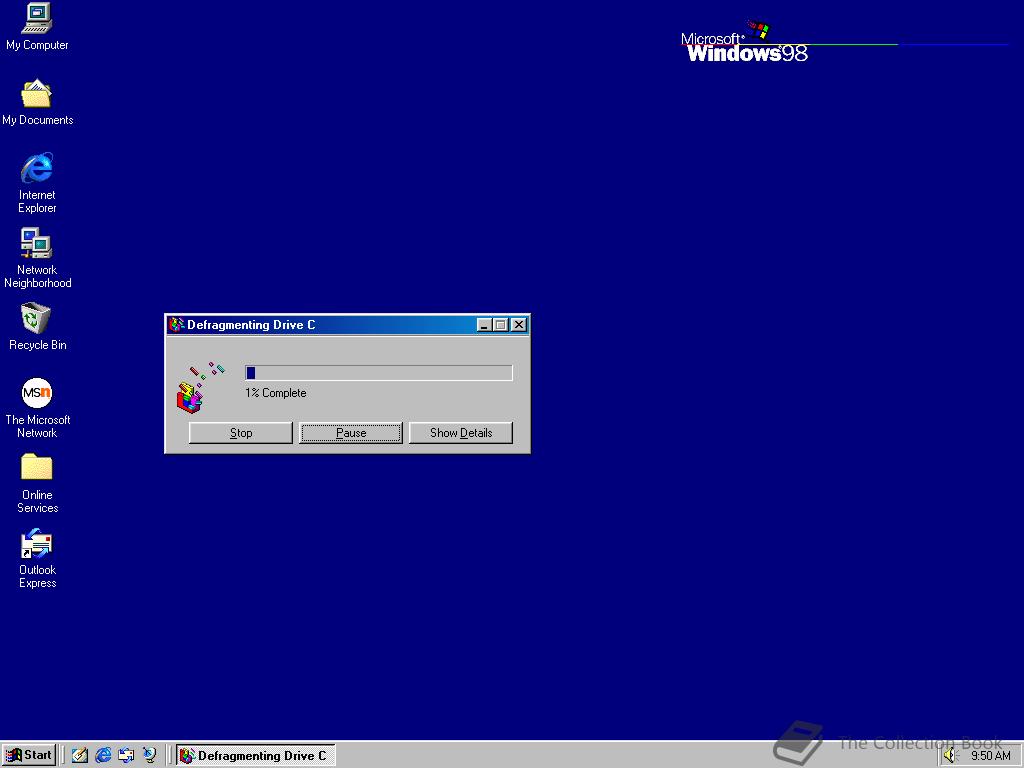This screenshot has width=1024, height=768.
Task: Click the volume speaker tray icon
Action: click(x=950, y=756)
